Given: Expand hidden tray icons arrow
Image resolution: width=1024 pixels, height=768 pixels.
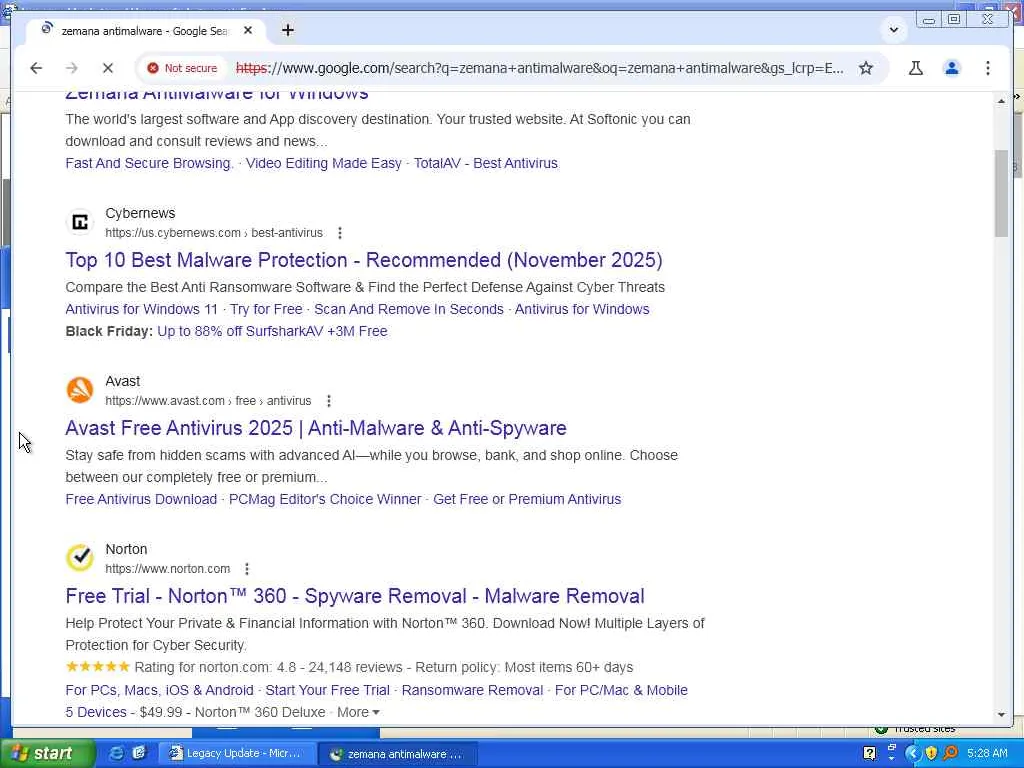Looking at the screenshot, I should (x=912, y=754).
